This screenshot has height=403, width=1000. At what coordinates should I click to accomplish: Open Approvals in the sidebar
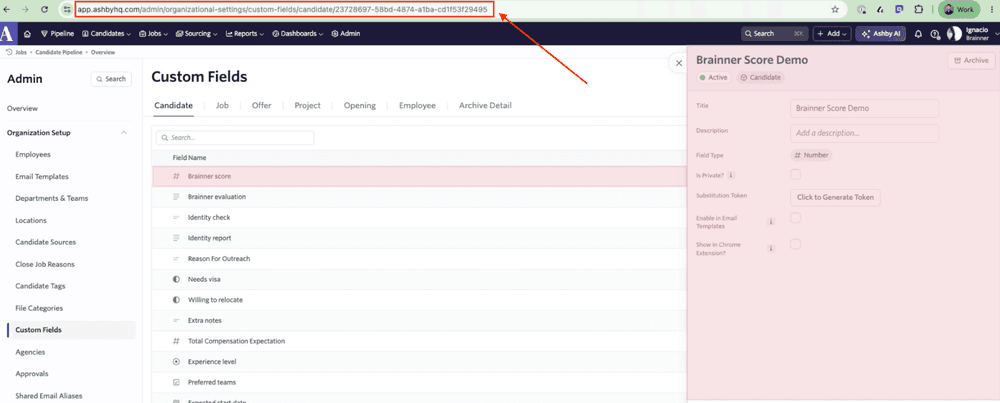[32, 374]
